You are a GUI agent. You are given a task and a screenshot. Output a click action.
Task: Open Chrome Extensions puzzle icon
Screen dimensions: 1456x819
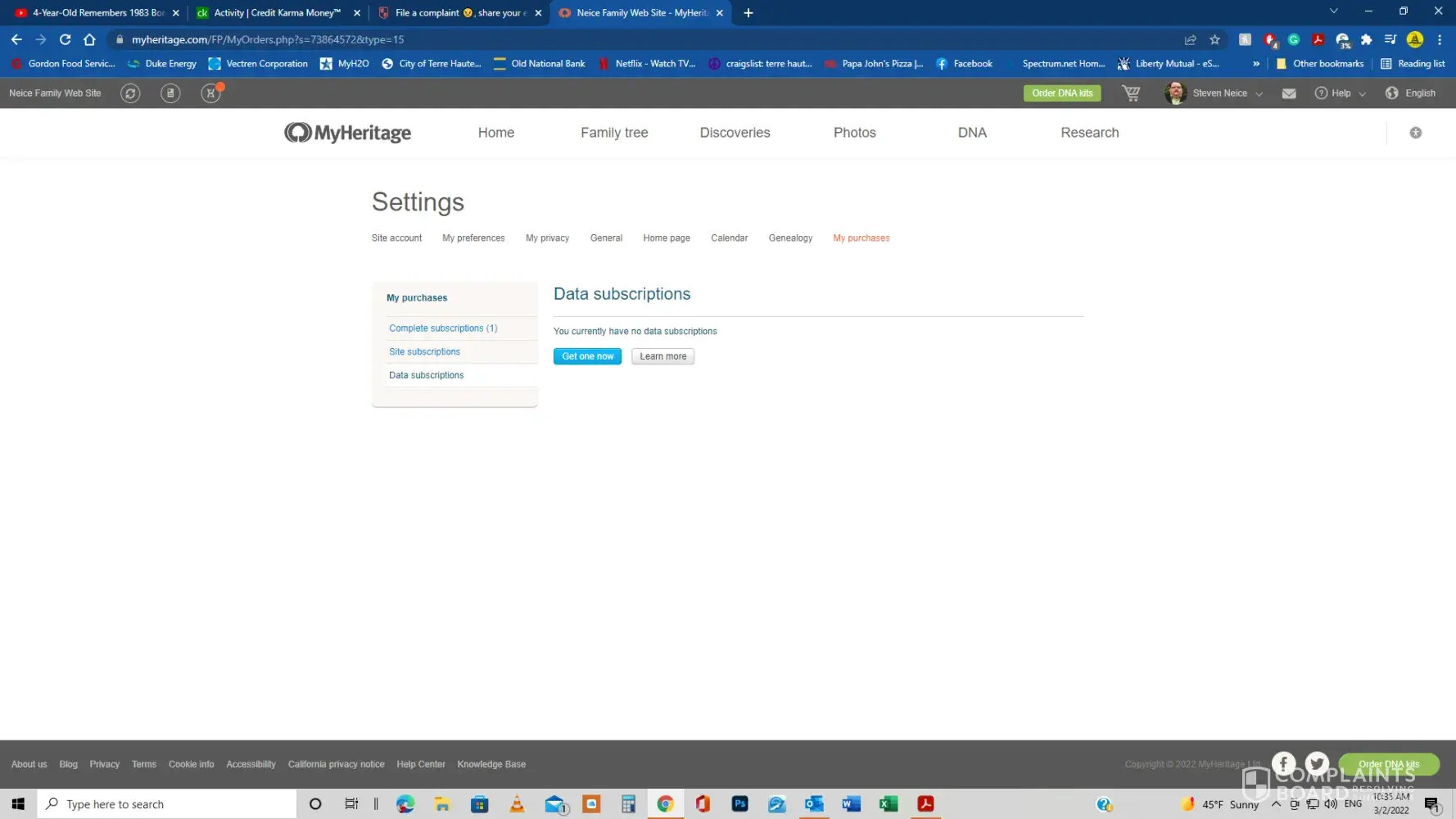pos(1366,39)
